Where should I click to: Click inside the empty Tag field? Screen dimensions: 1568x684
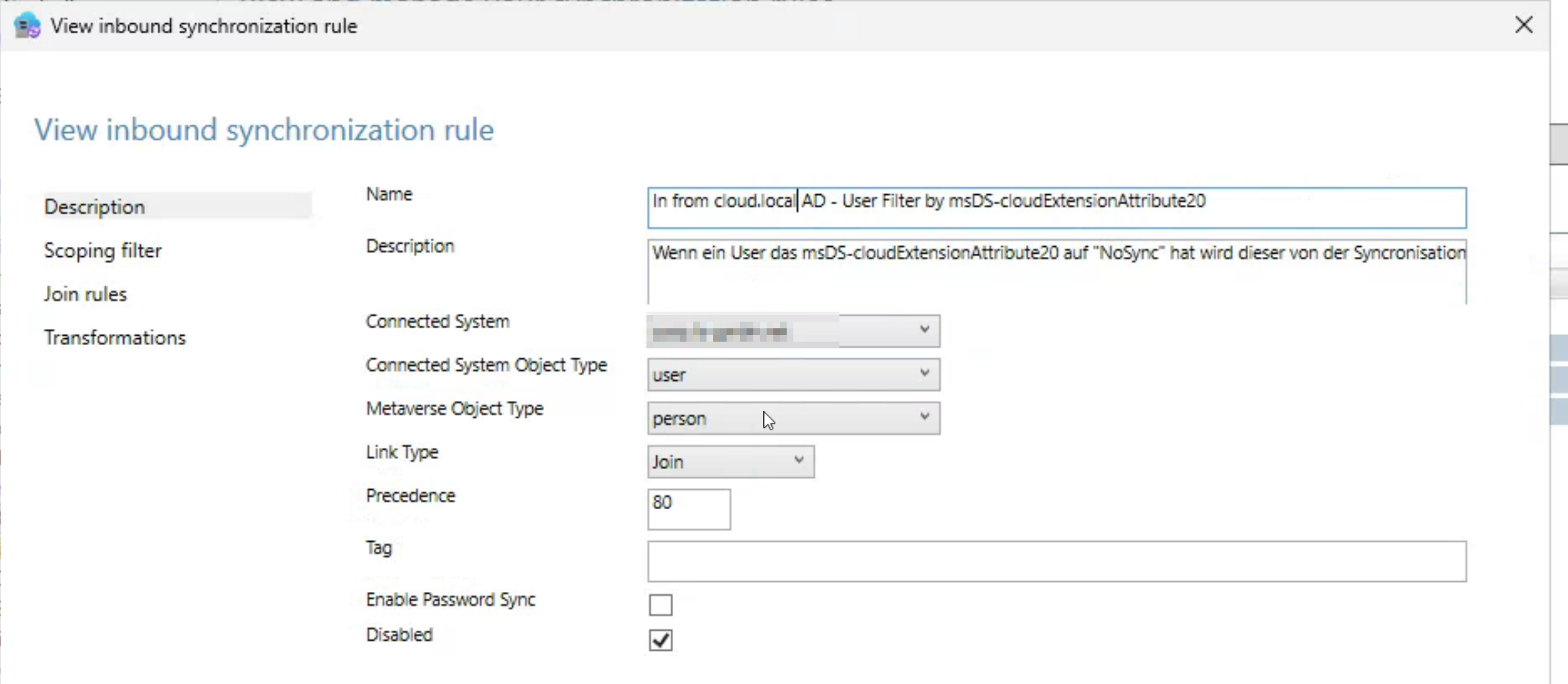pyautogui.click(x=1055, y=561)
